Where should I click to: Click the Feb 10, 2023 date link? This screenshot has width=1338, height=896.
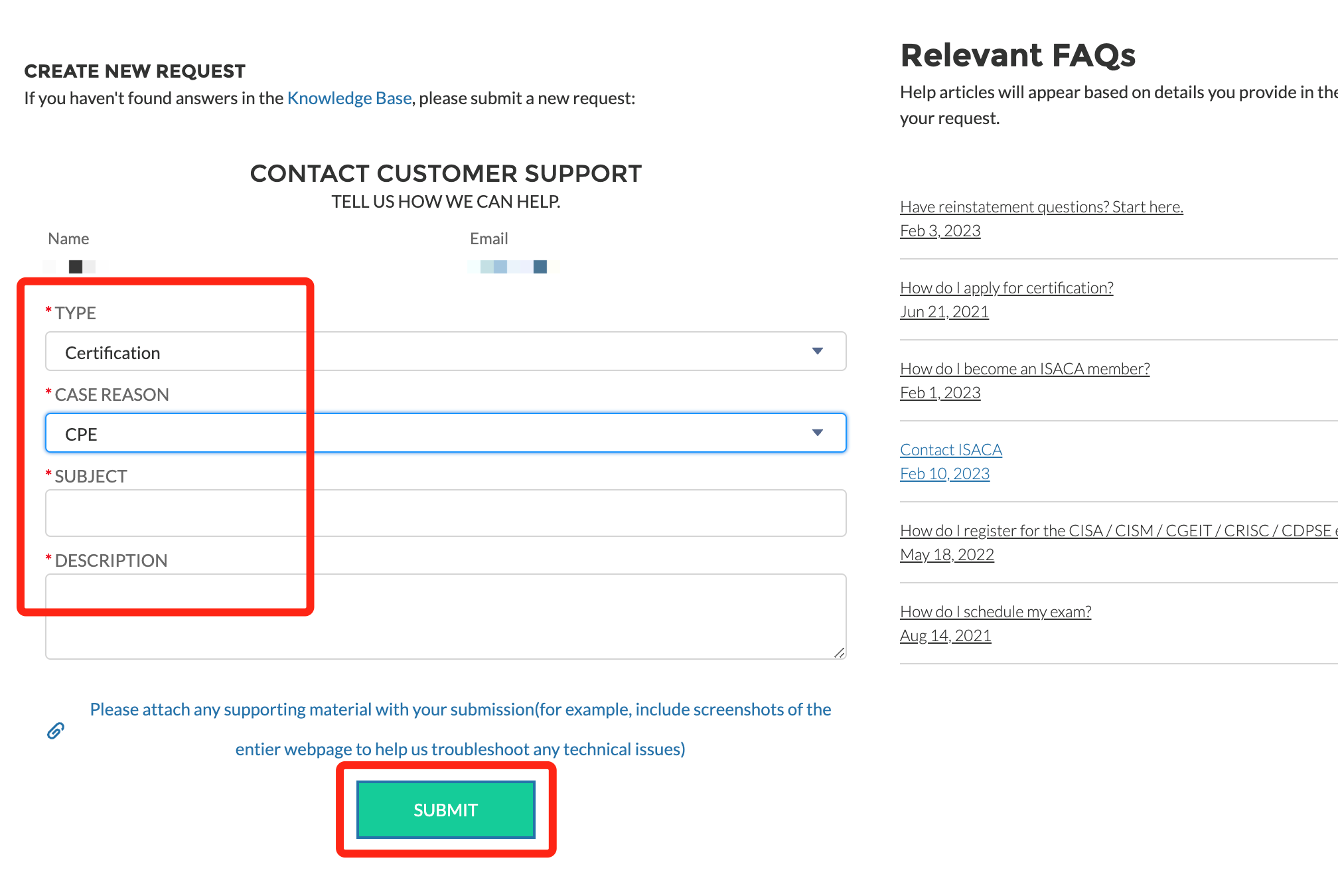[x=944, y=474]
